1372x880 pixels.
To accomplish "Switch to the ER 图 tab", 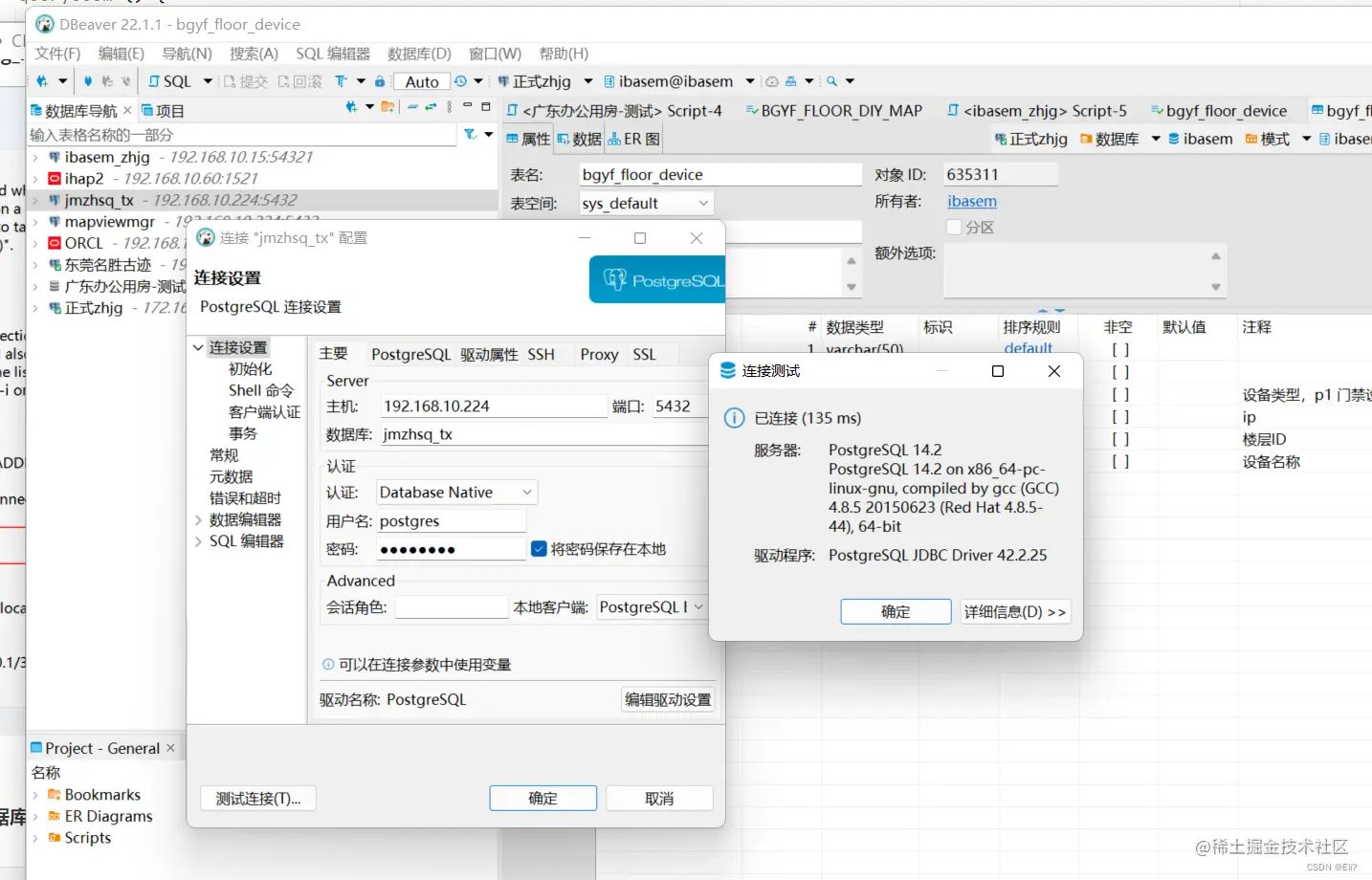I will (x=634, y=139).
